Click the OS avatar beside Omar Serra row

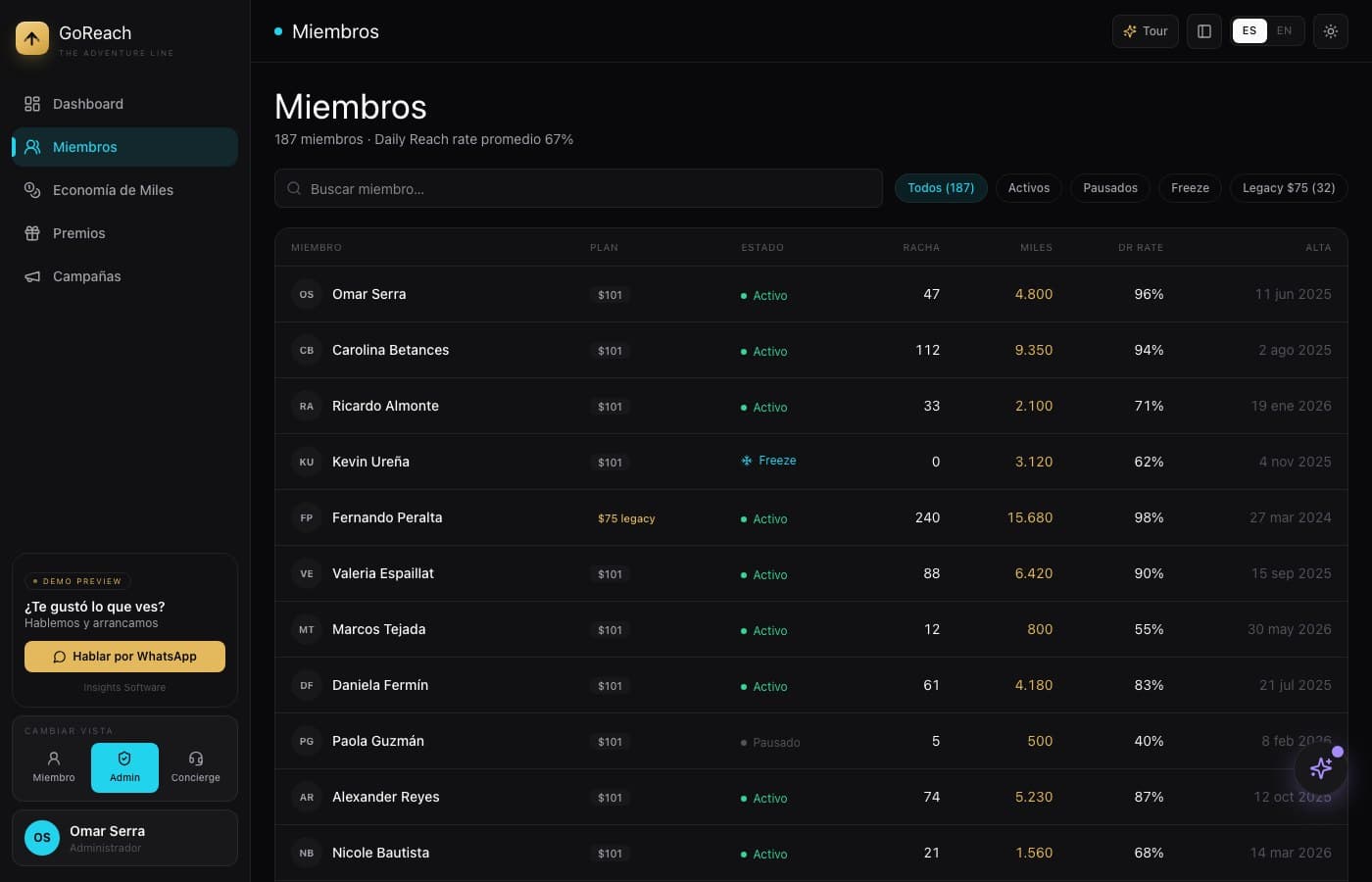pyautogui.click(x=307, y=294)
